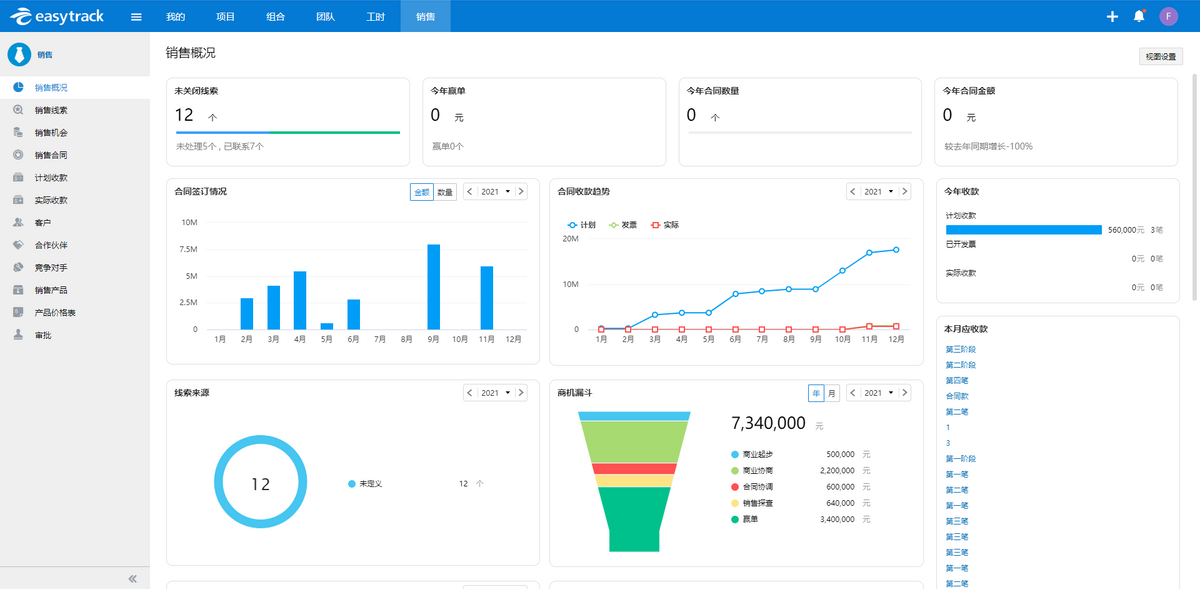This screenshot has height=589, width=1200.
Task: Open 客户 in the sidebar
Action: tap(42, 222)
